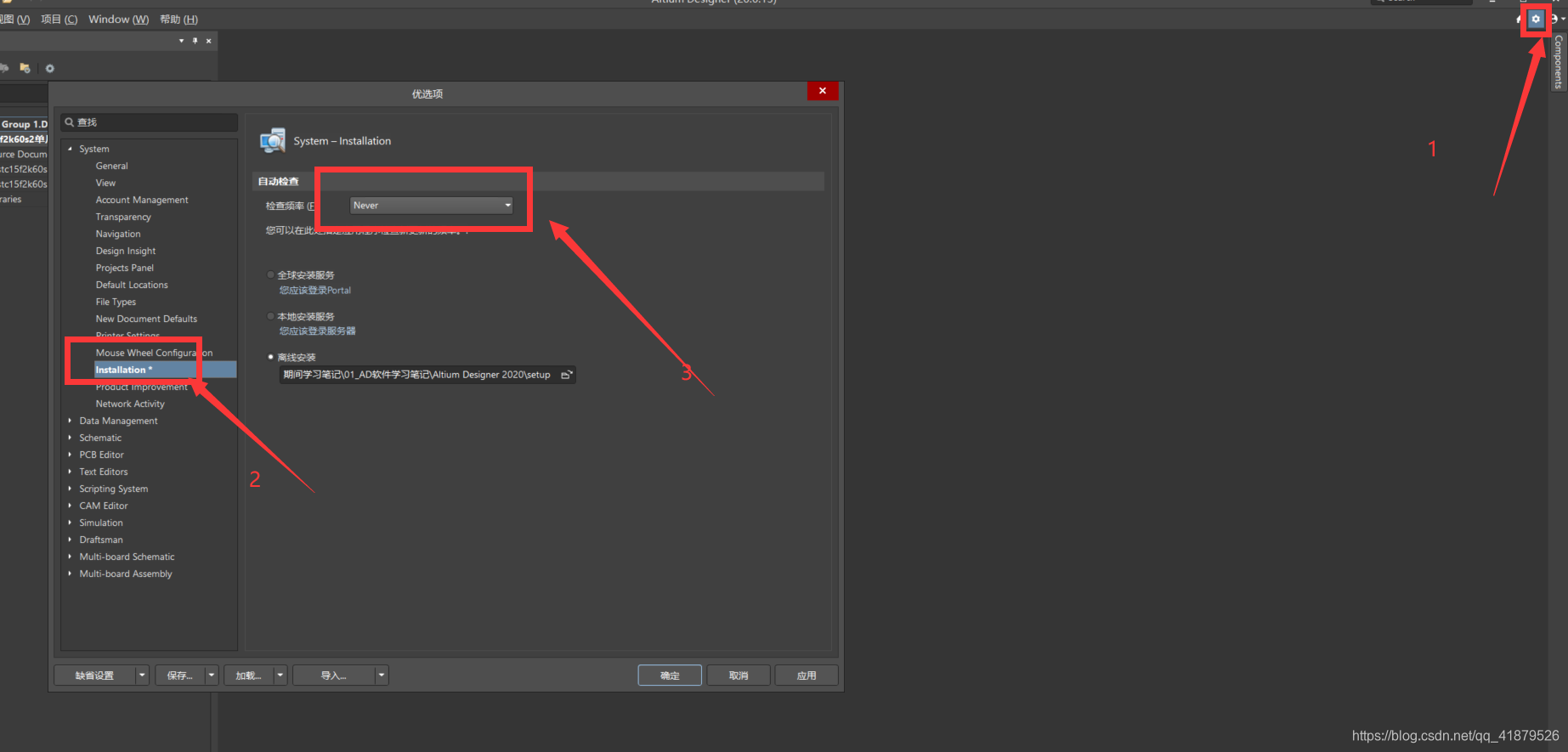Select the 离线安装 radio option
The width and height of the screenshot is (1568, 752).
(271, 357)
